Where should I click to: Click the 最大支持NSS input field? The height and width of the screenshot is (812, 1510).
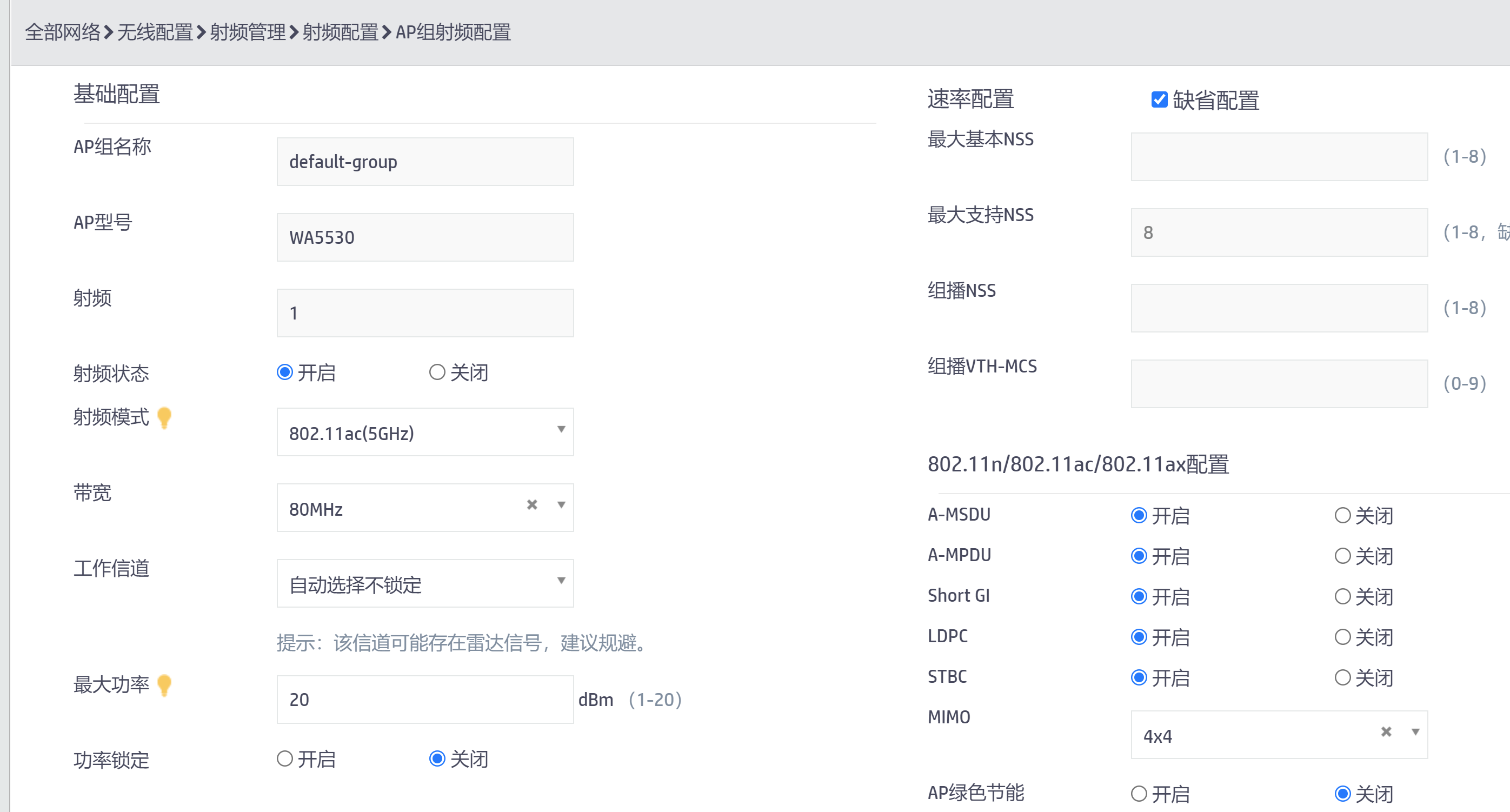coord(1279,233)
